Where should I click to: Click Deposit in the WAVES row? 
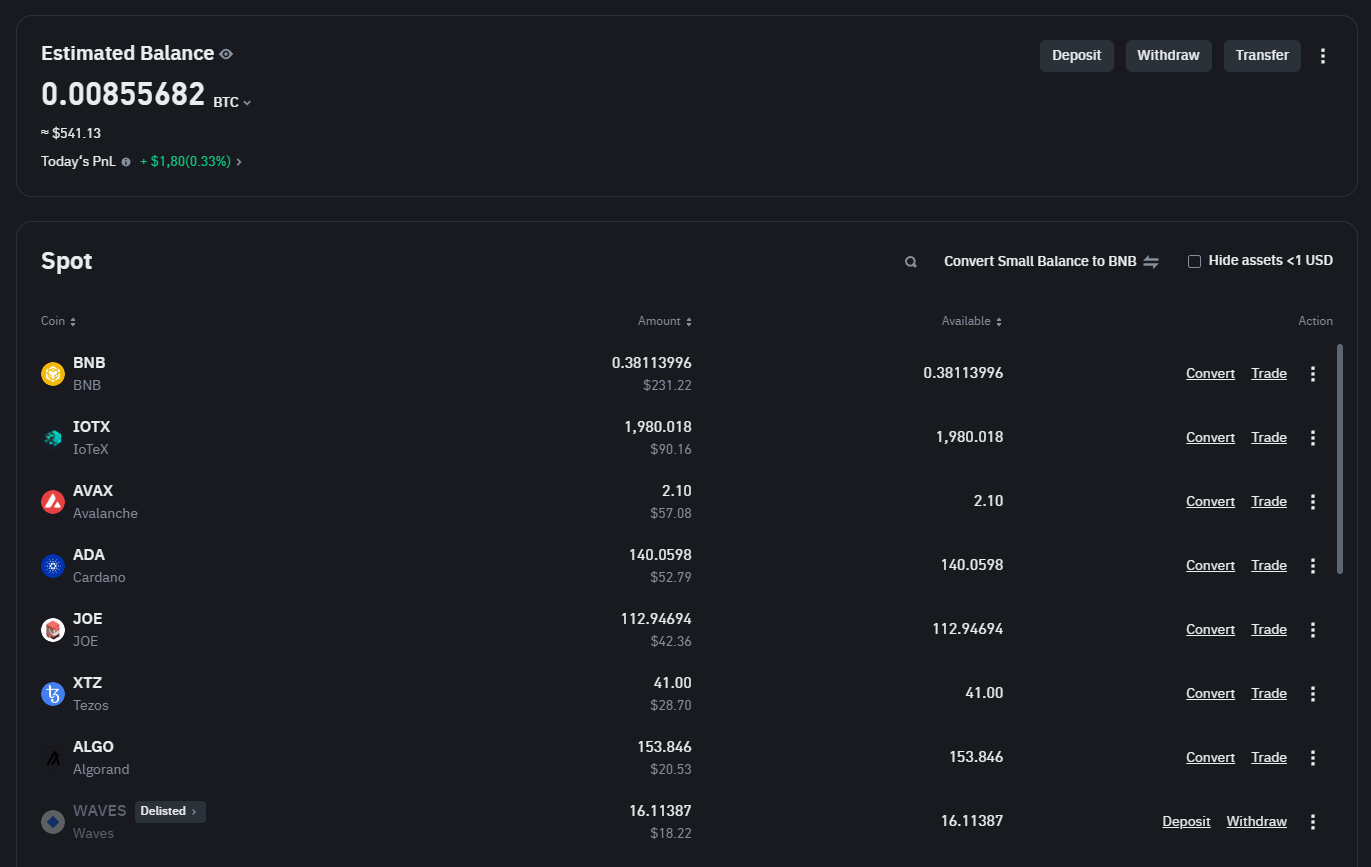(1186, 821)
